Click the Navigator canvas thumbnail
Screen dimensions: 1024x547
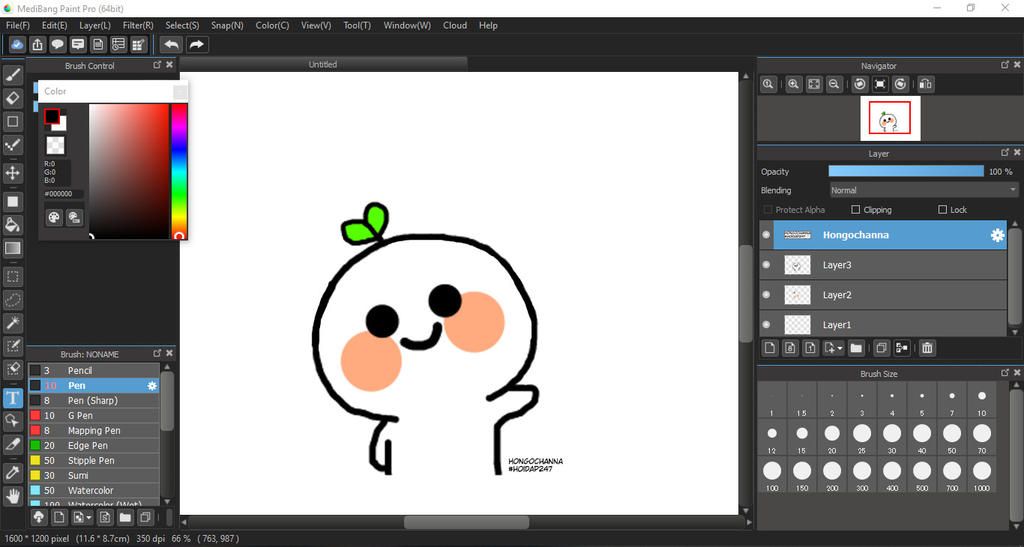pos(890,118)
